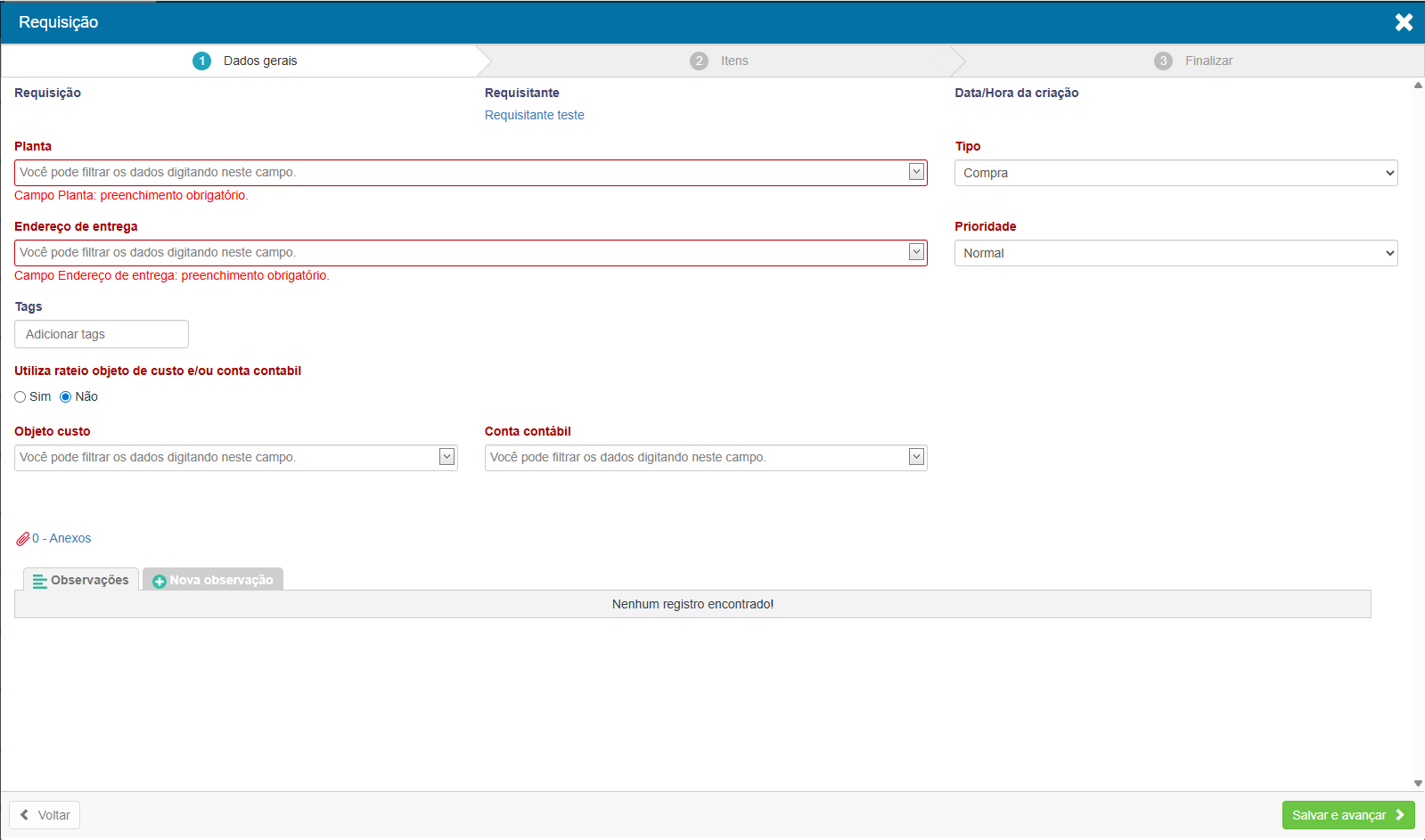The height and width of the screenshot is (840, 1425).
Task: Switch to the Observações tab
Action: [81, 580]
